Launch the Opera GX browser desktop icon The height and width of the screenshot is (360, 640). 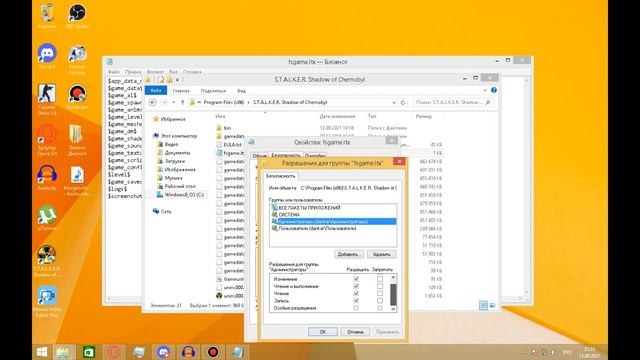[47, 135]
